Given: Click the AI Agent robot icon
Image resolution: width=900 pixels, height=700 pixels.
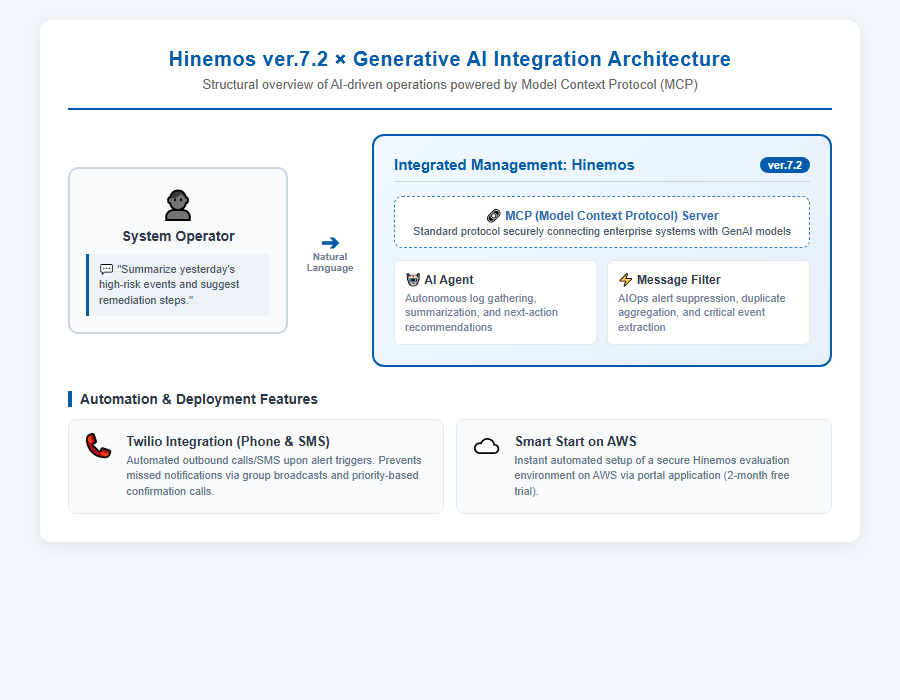Looking at the screenshot, I should coord(413,279).
